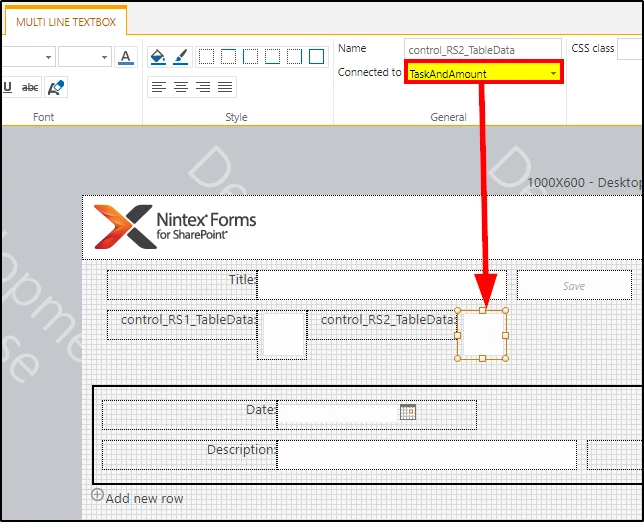The image size is (644, 522).
Task: Click the Save button on the form
Action: [574, 285]
